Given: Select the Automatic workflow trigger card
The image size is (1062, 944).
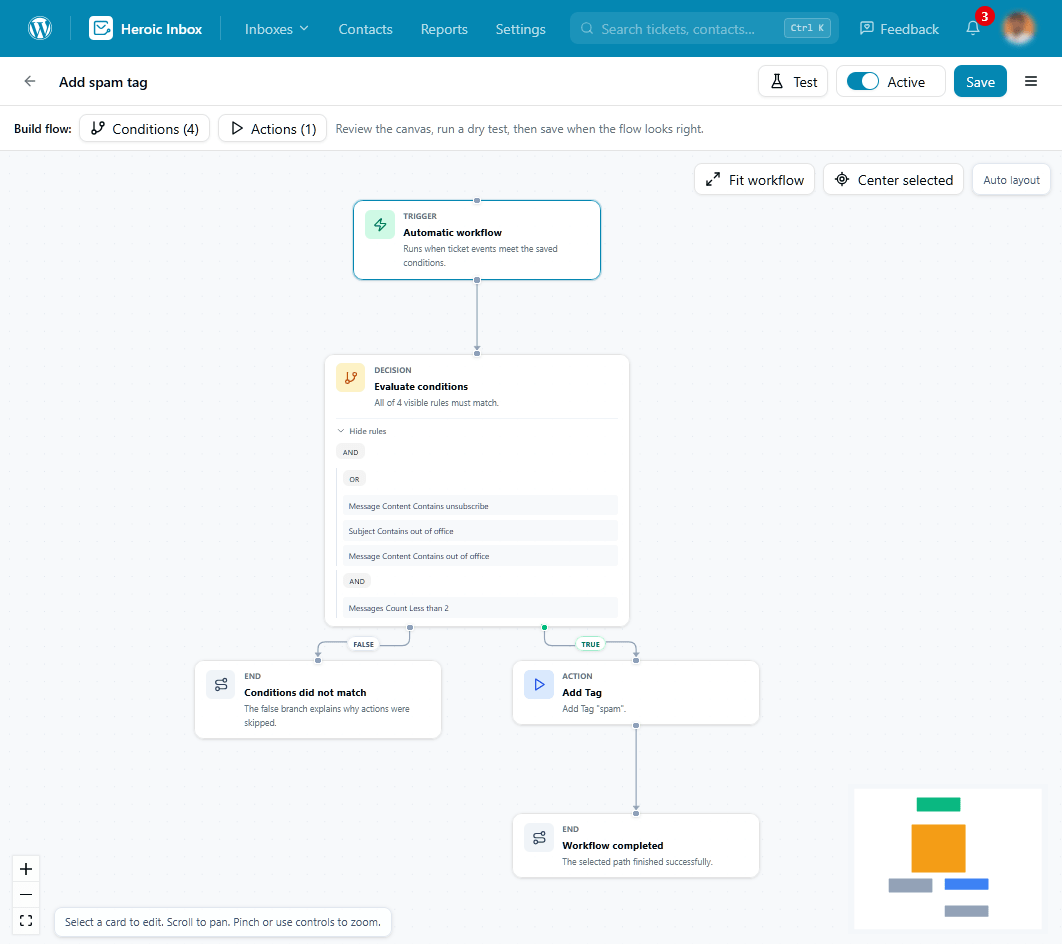Looking at the screenshot, I should pyautogui.click(x=477, y=240).
